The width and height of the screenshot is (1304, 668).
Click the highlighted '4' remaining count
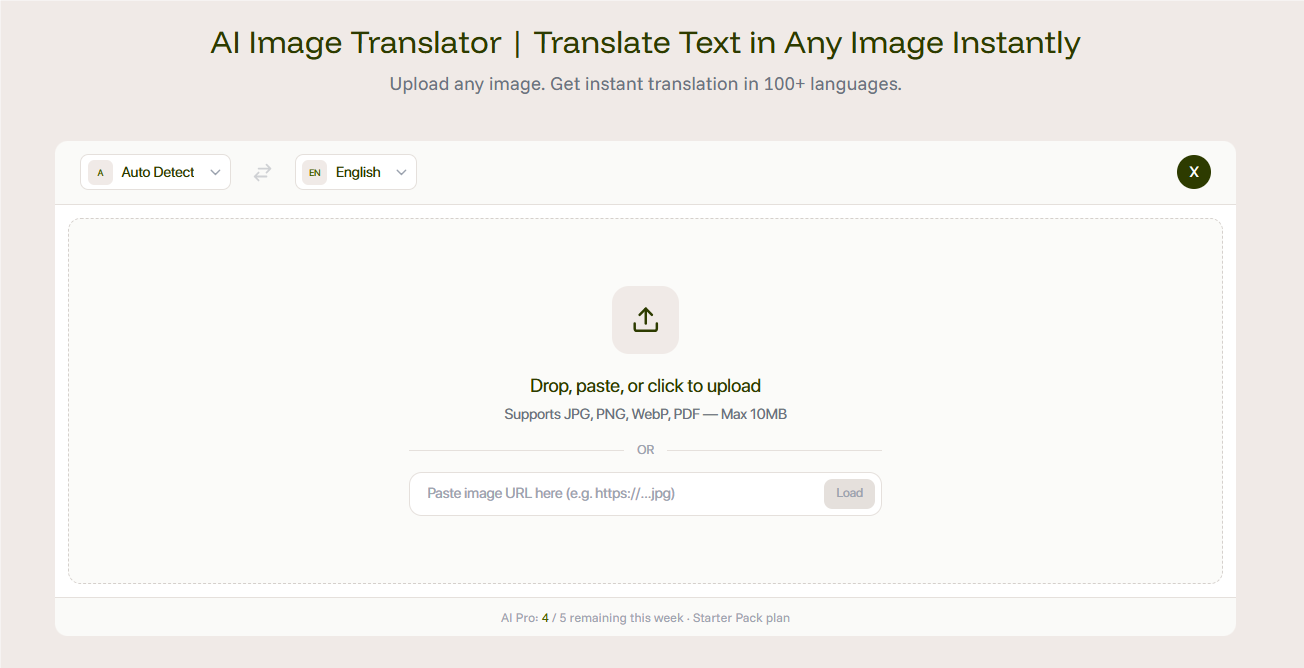tap(545, 618)
